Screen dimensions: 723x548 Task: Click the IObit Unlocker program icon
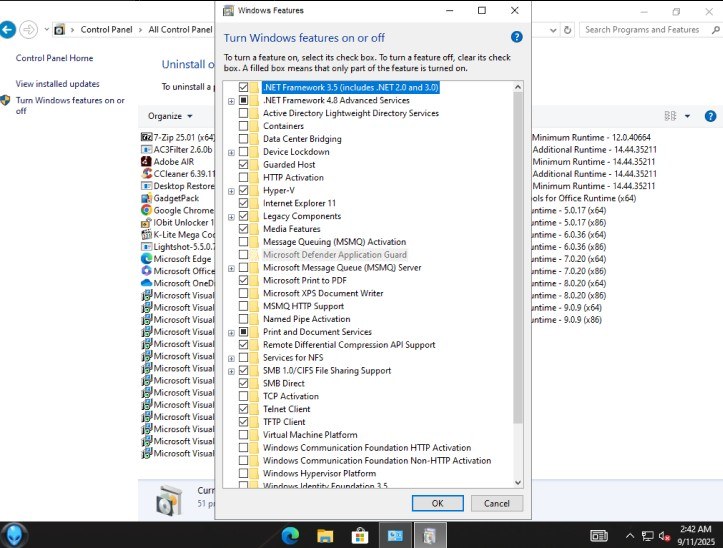[146, 222]
